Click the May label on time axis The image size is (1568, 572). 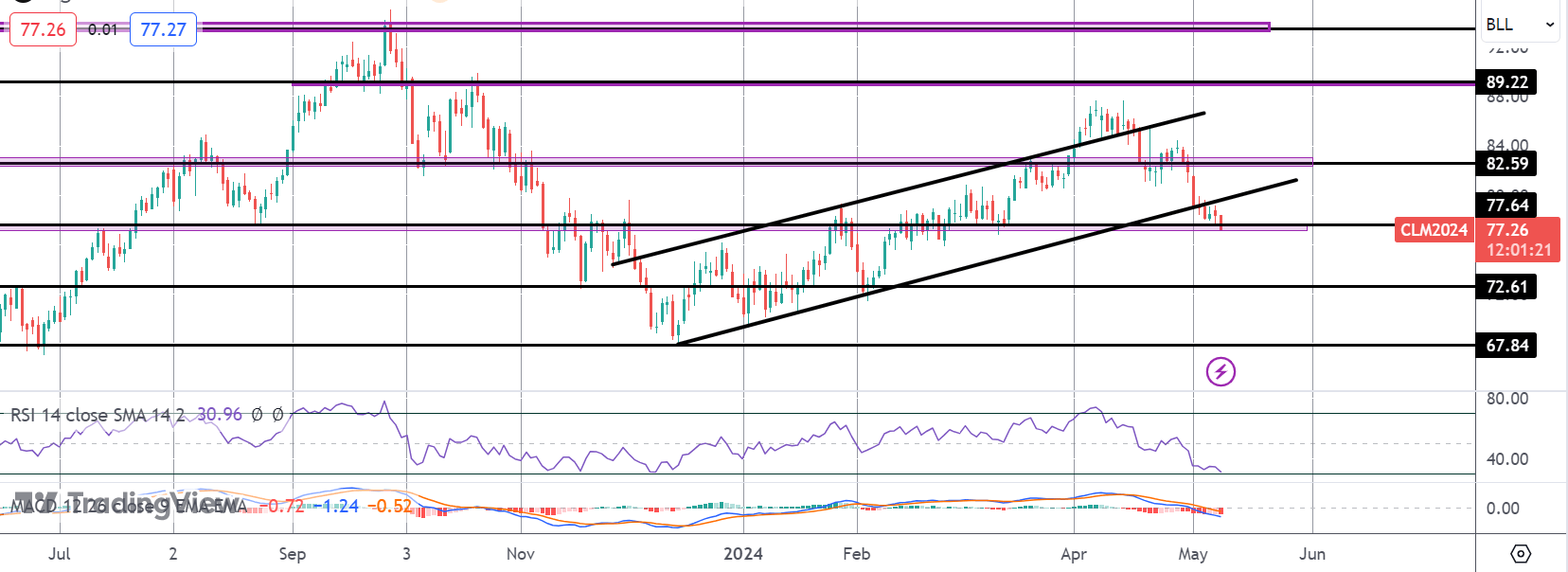tap(1193, 554)
